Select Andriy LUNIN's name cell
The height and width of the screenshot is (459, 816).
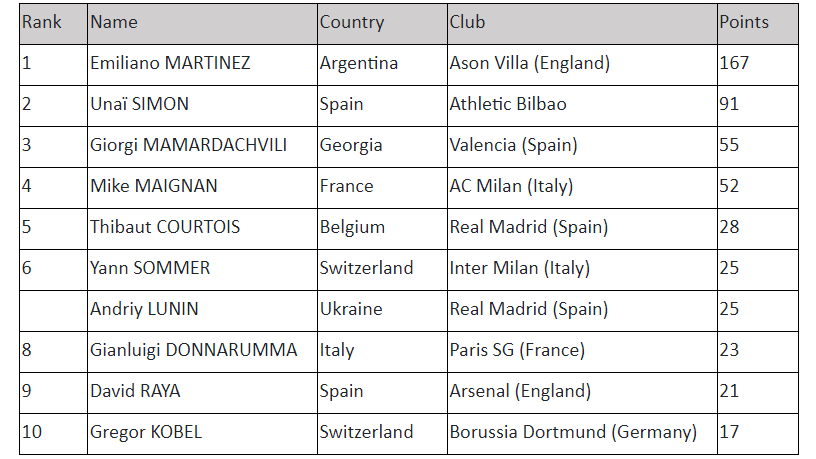(x=144, y=309)
